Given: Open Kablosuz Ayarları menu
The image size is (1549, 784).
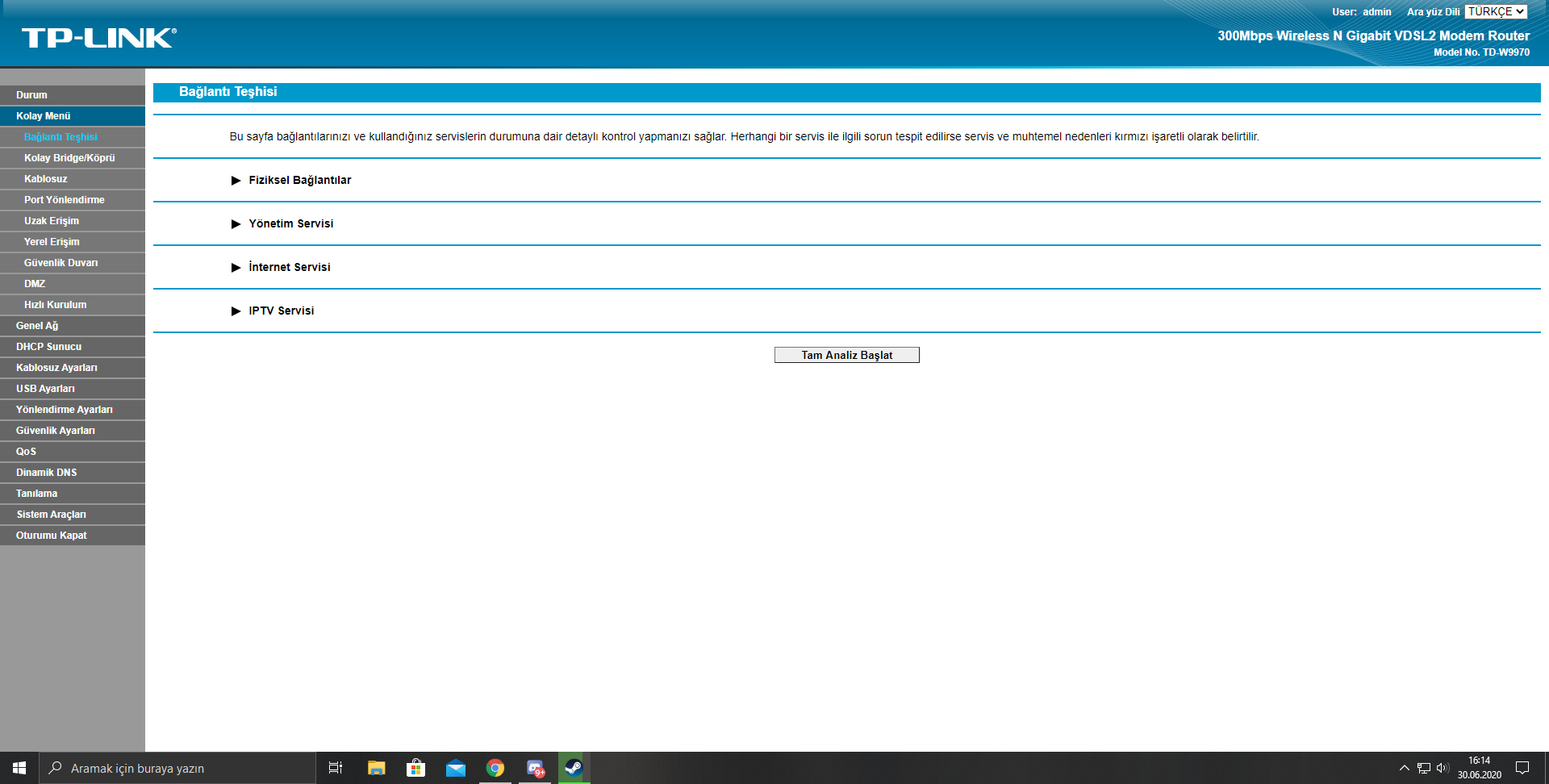Looking at the screenshot, I should point(73,368).
